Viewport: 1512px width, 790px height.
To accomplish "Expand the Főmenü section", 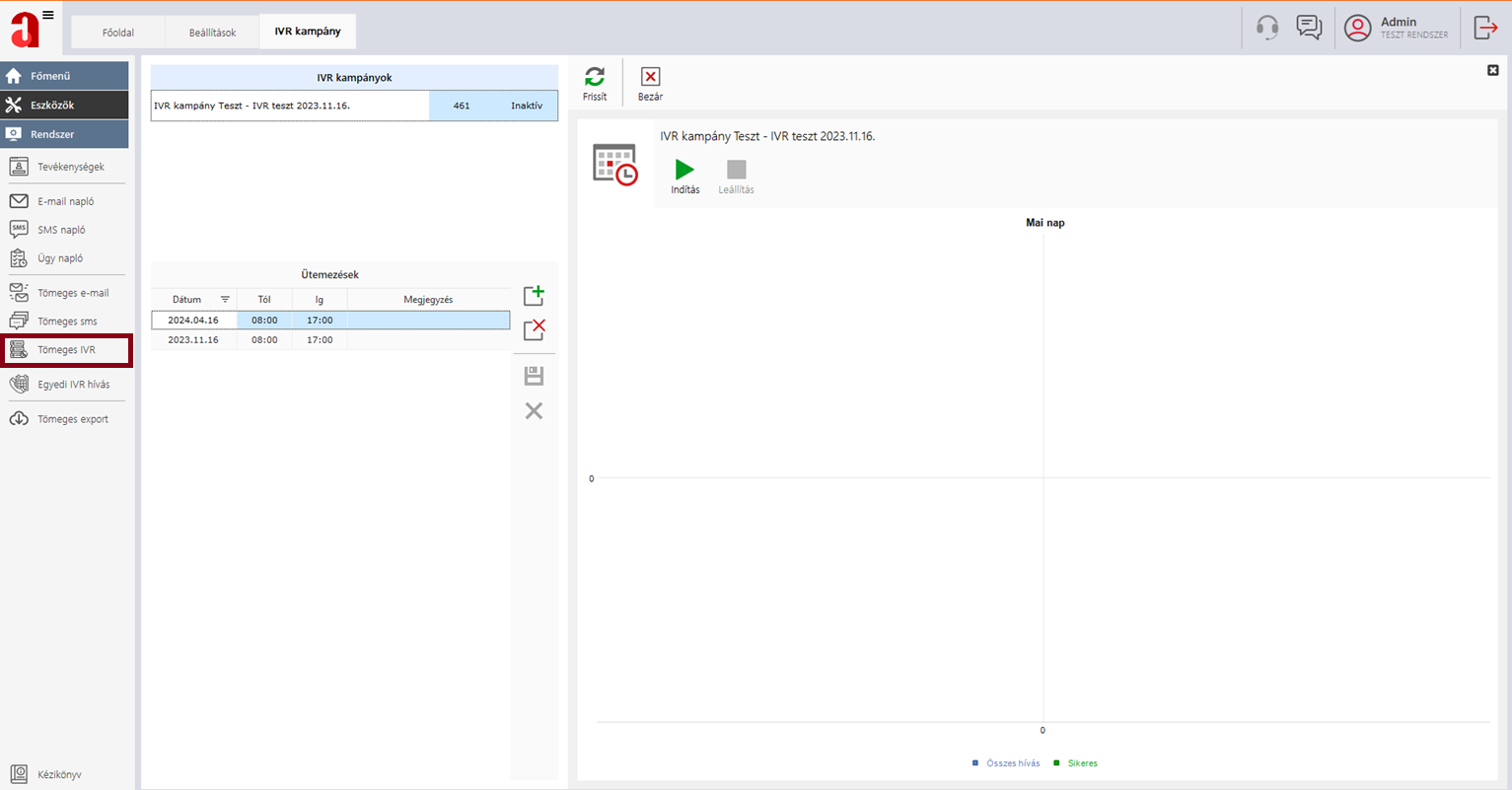I will (65, 76).
